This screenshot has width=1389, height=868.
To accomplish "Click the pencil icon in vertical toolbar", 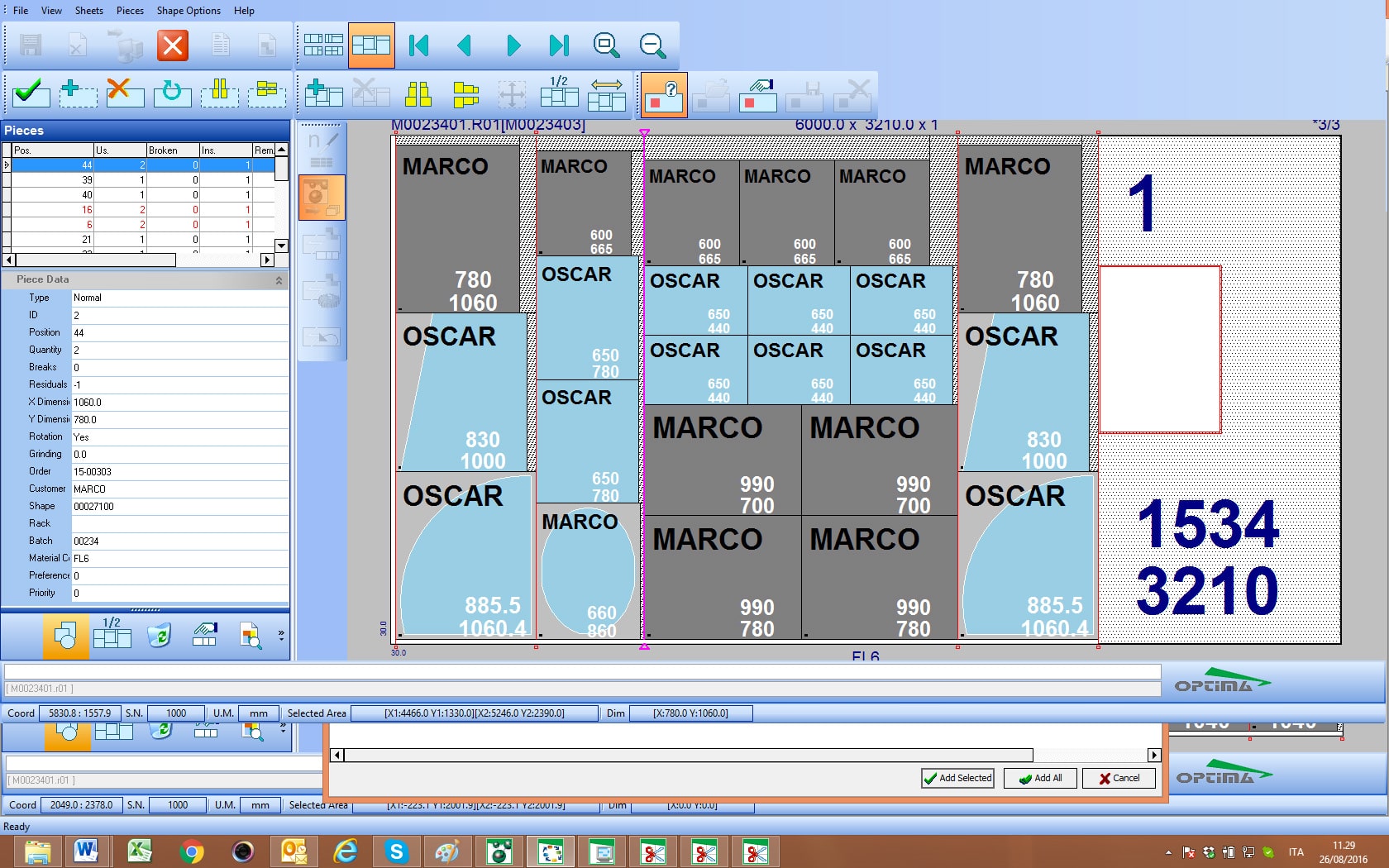I will pos(322,141).
